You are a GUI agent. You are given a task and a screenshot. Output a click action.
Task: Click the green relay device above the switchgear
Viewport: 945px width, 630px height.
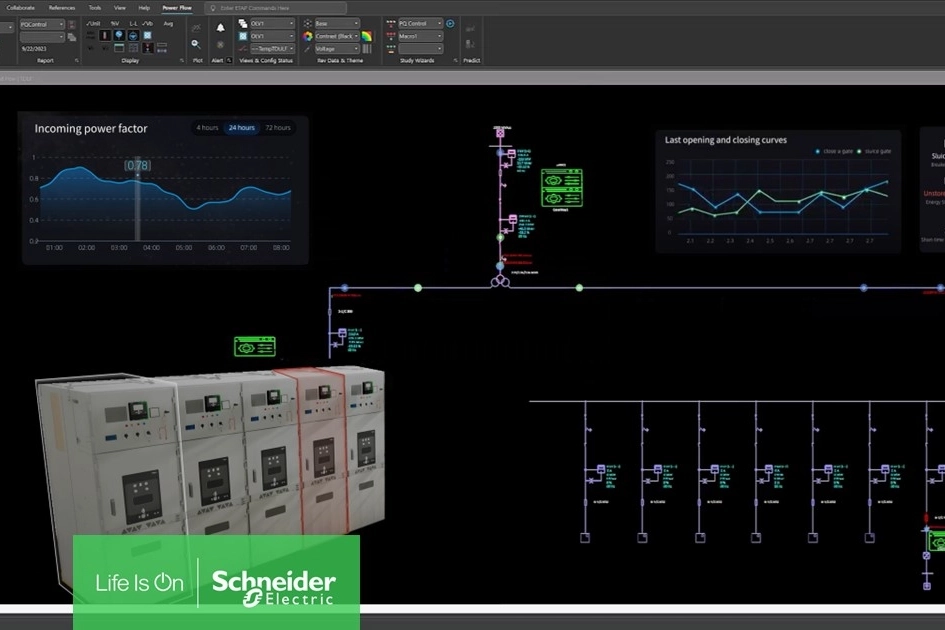tap(254, 346)
